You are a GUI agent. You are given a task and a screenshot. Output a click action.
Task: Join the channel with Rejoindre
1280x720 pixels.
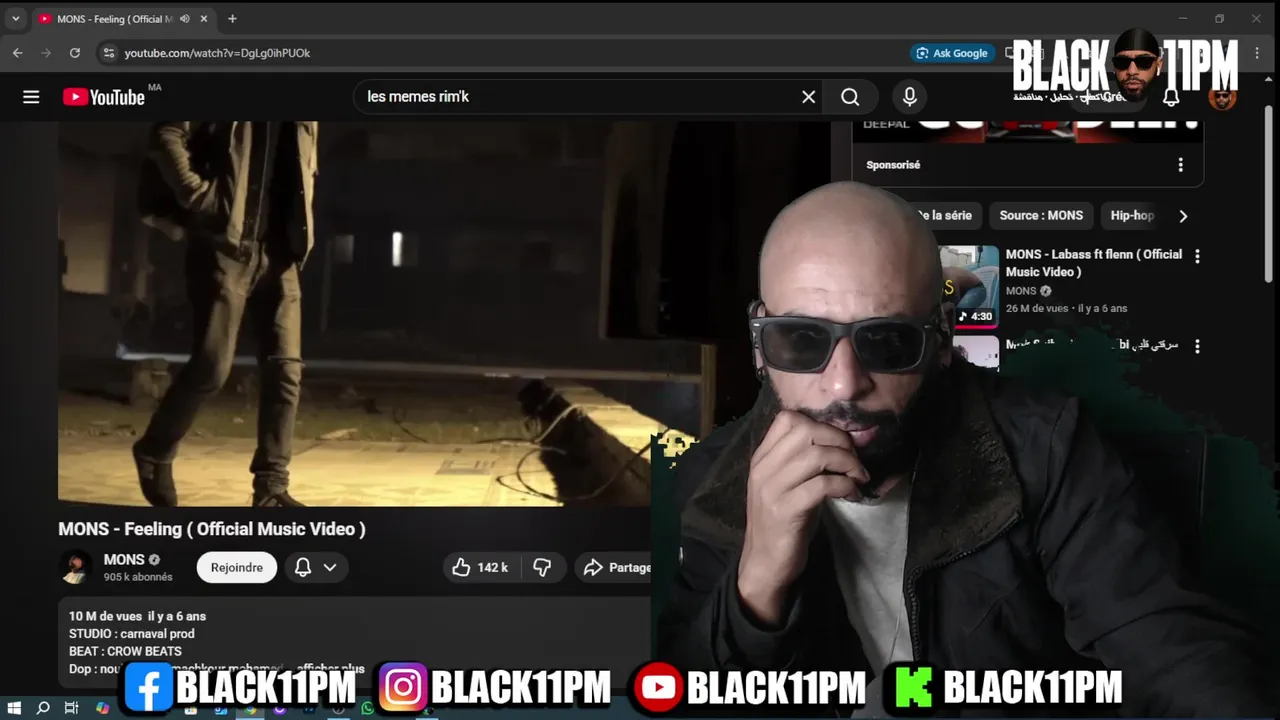click(x=237, y=567)
